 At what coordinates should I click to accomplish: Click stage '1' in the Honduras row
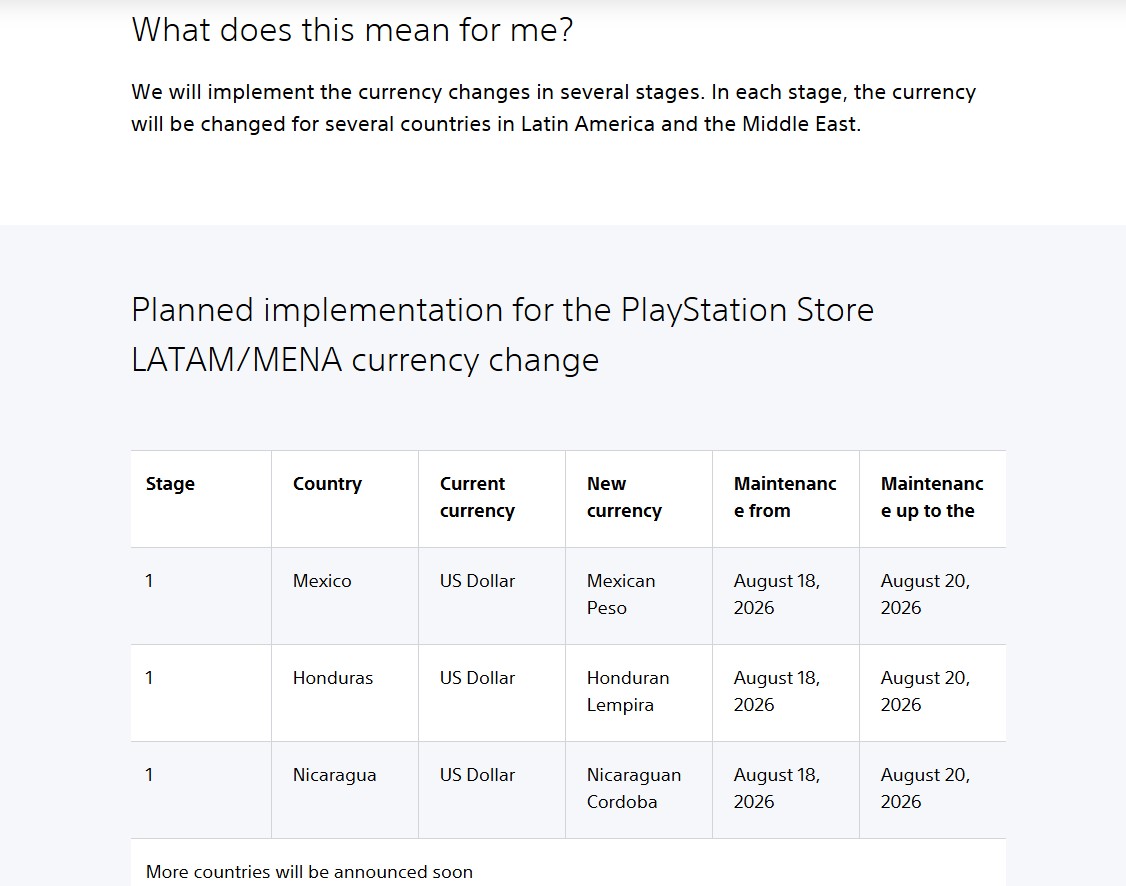click(x=149, y=678)
